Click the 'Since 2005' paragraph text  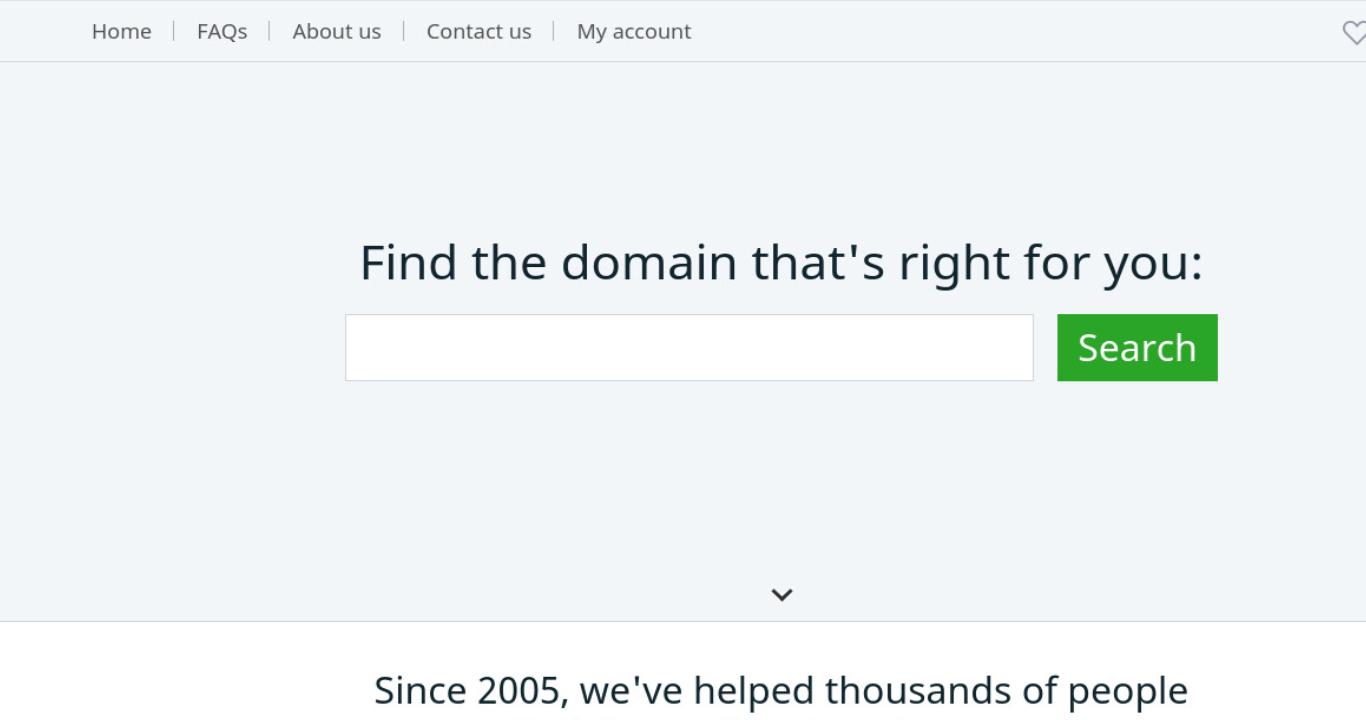coord(781,692)
